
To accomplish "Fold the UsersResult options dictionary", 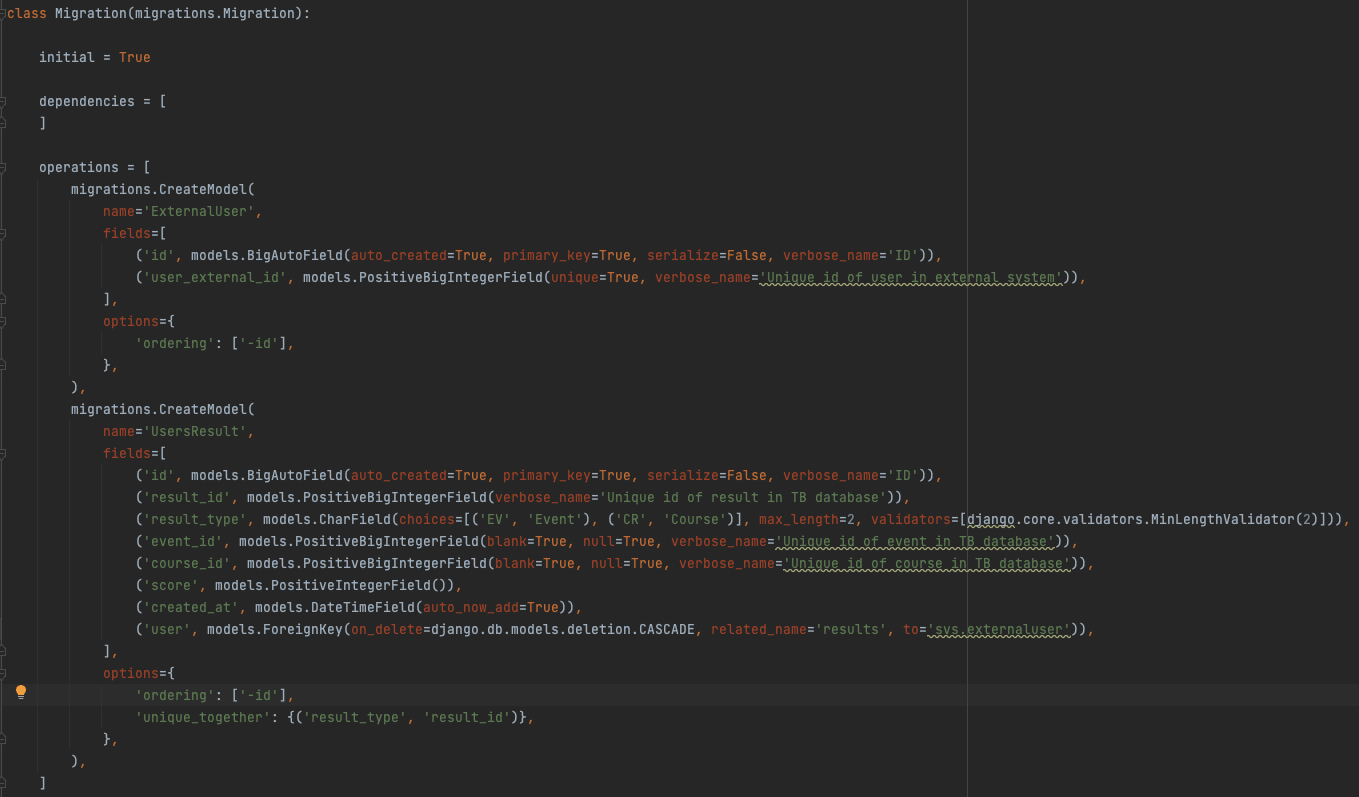I will click(4, 673).
